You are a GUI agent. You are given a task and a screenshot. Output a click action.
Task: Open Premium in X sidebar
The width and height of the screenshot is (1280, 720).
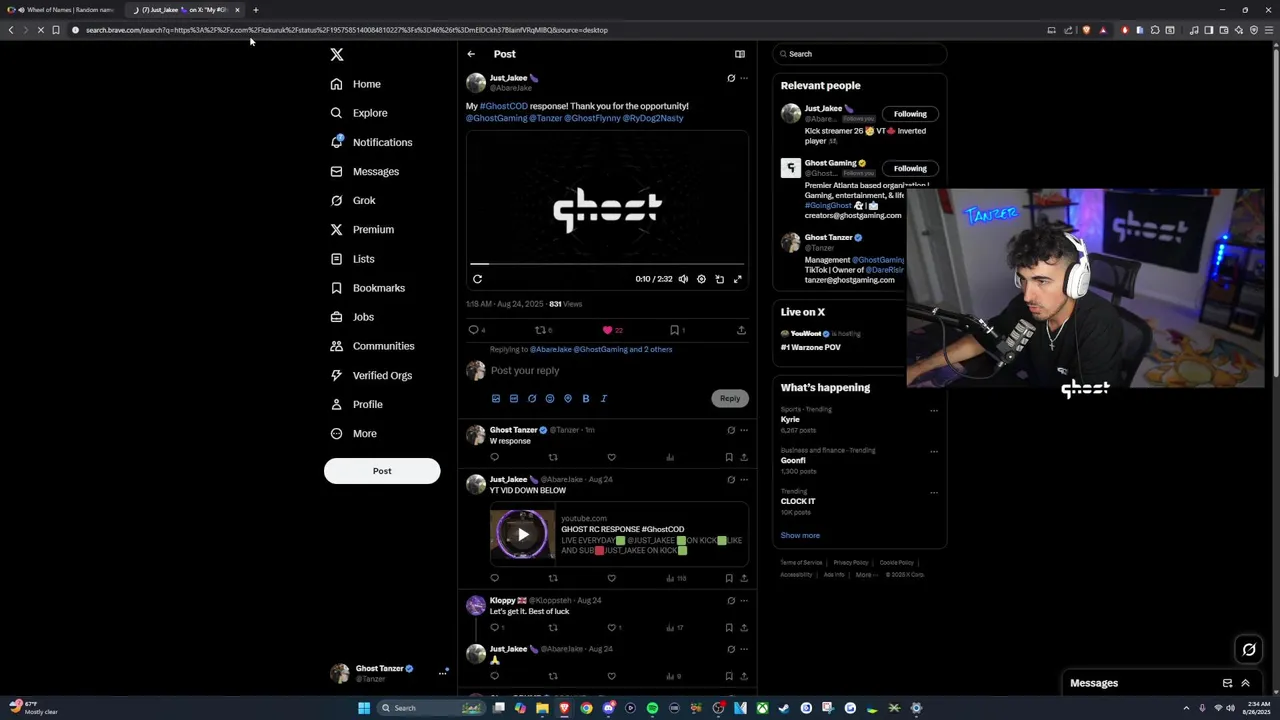pos(362,229)
